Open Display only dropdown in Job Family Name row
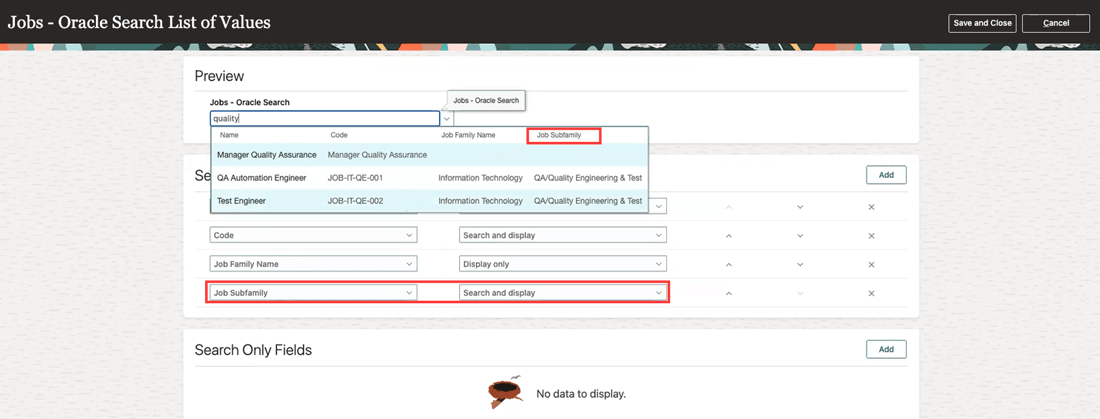 (563, 264)
